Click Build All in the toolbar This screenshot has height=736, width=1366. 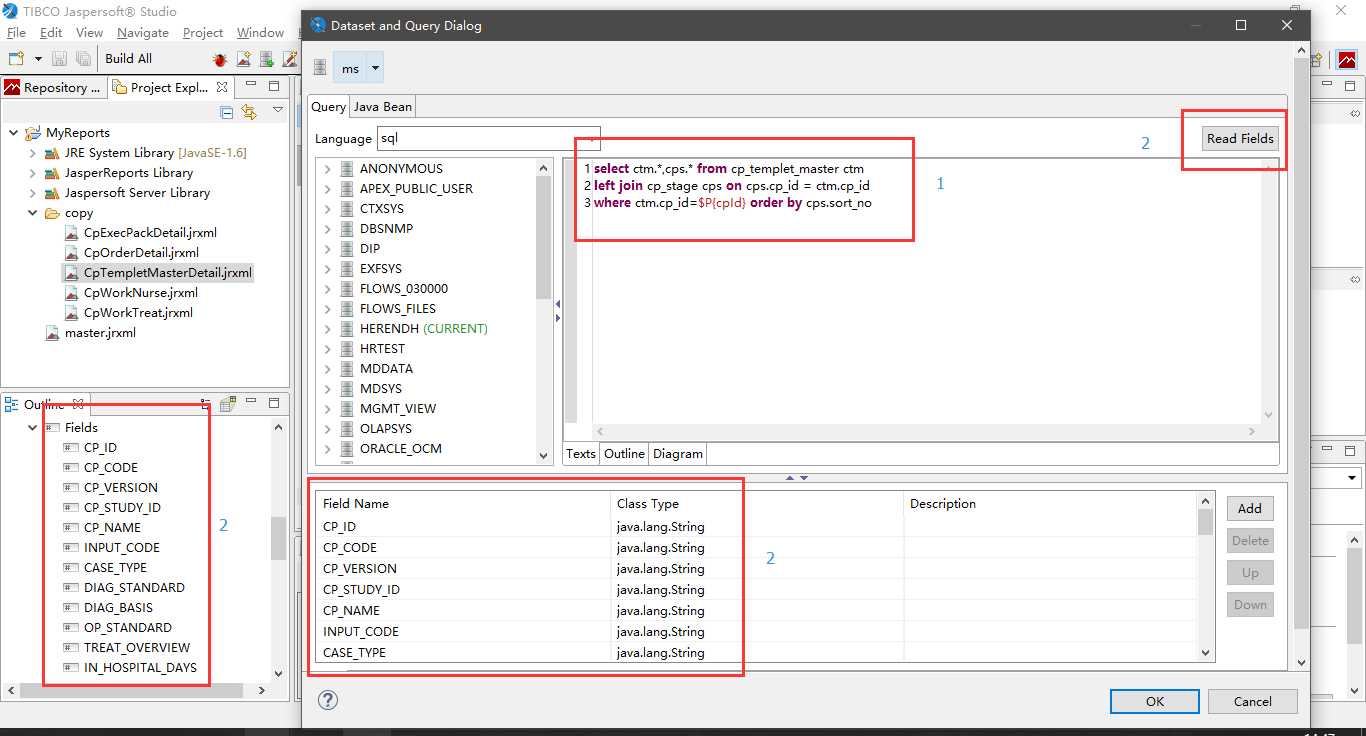pos(128,59)
